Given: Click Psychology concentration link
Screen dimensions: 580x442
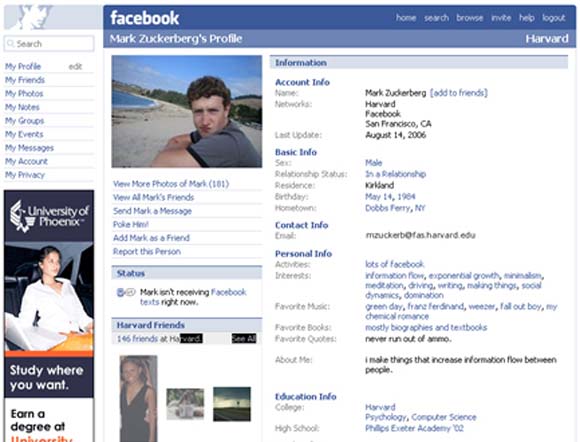Looking at the screenshot, I should pyautogui.click(x=386, y=417).
